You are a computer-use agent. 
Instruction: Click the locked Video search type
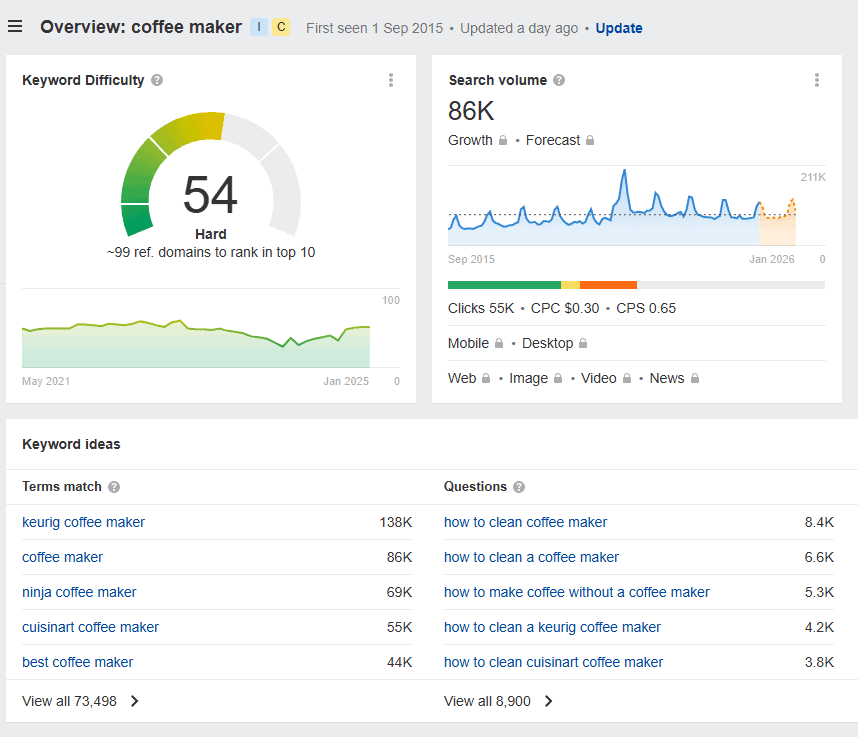(x=627, y=377)
